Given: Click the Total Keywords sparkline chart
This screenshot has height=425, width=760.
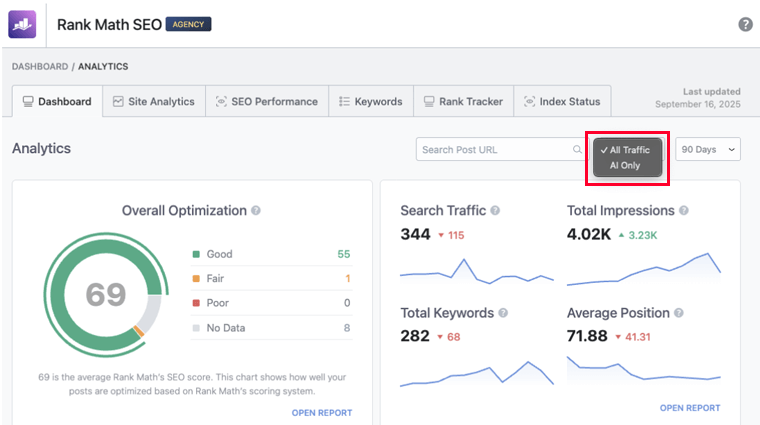Looking at the screenshot, I should pyautogui.click(x=476, y=374).
